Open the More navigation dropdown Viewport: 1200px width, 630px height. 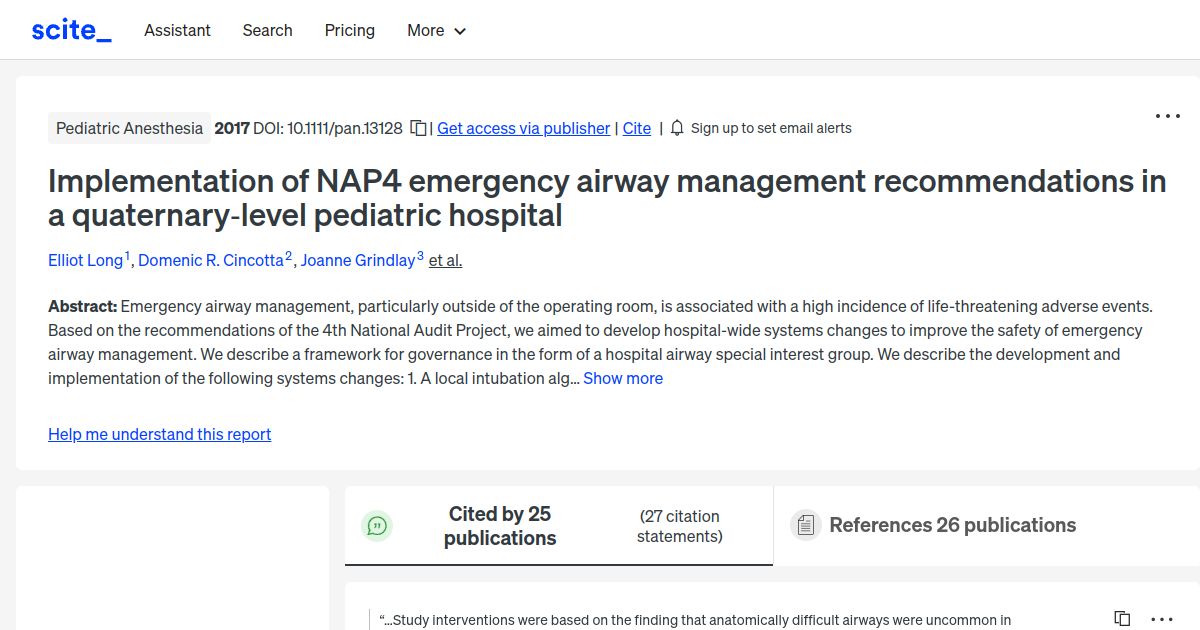(436, 30)
